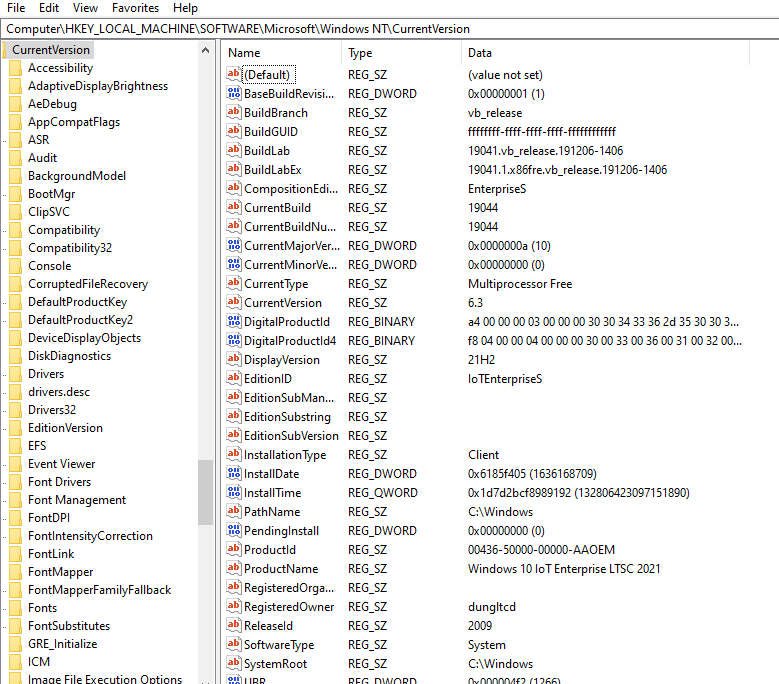Select the FontMapperFamilyFallback key

[99, 590]
